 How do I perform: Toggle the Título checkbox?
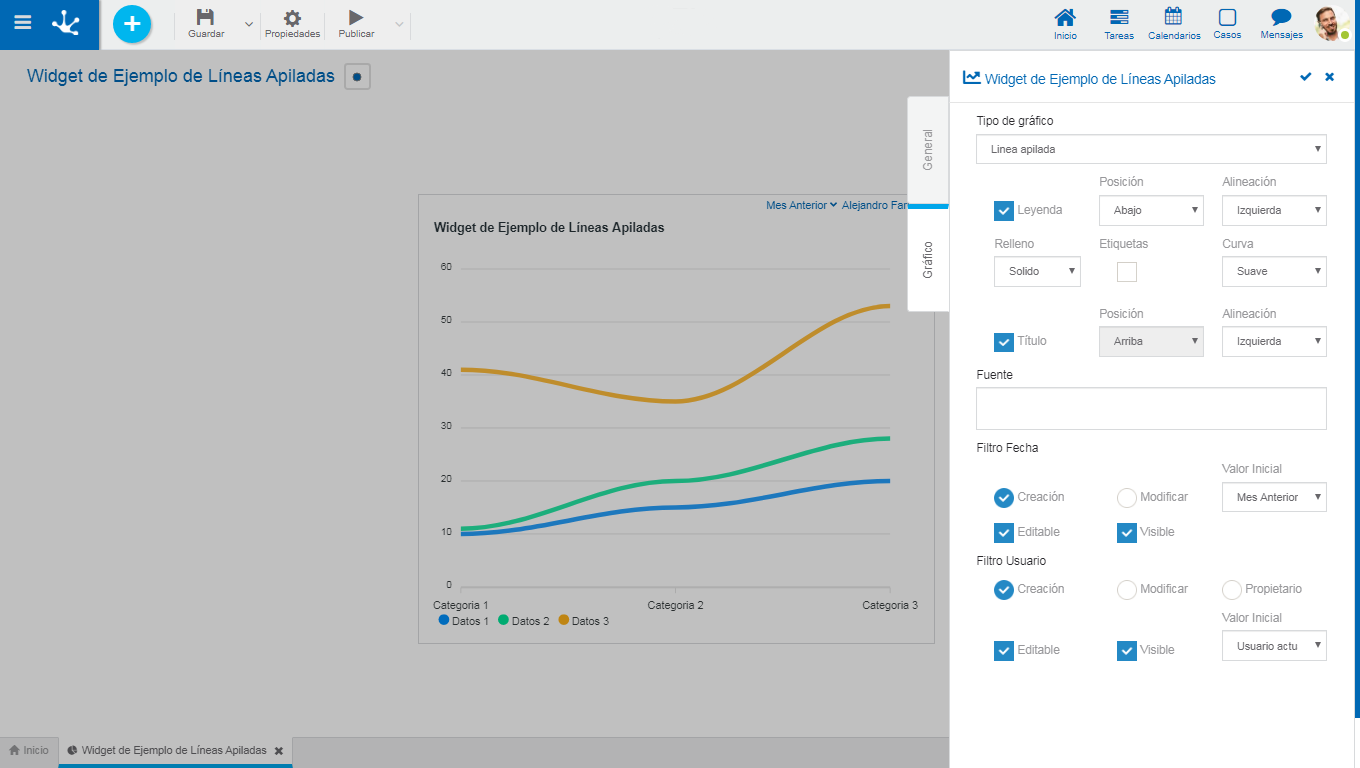click(1004, 342)
